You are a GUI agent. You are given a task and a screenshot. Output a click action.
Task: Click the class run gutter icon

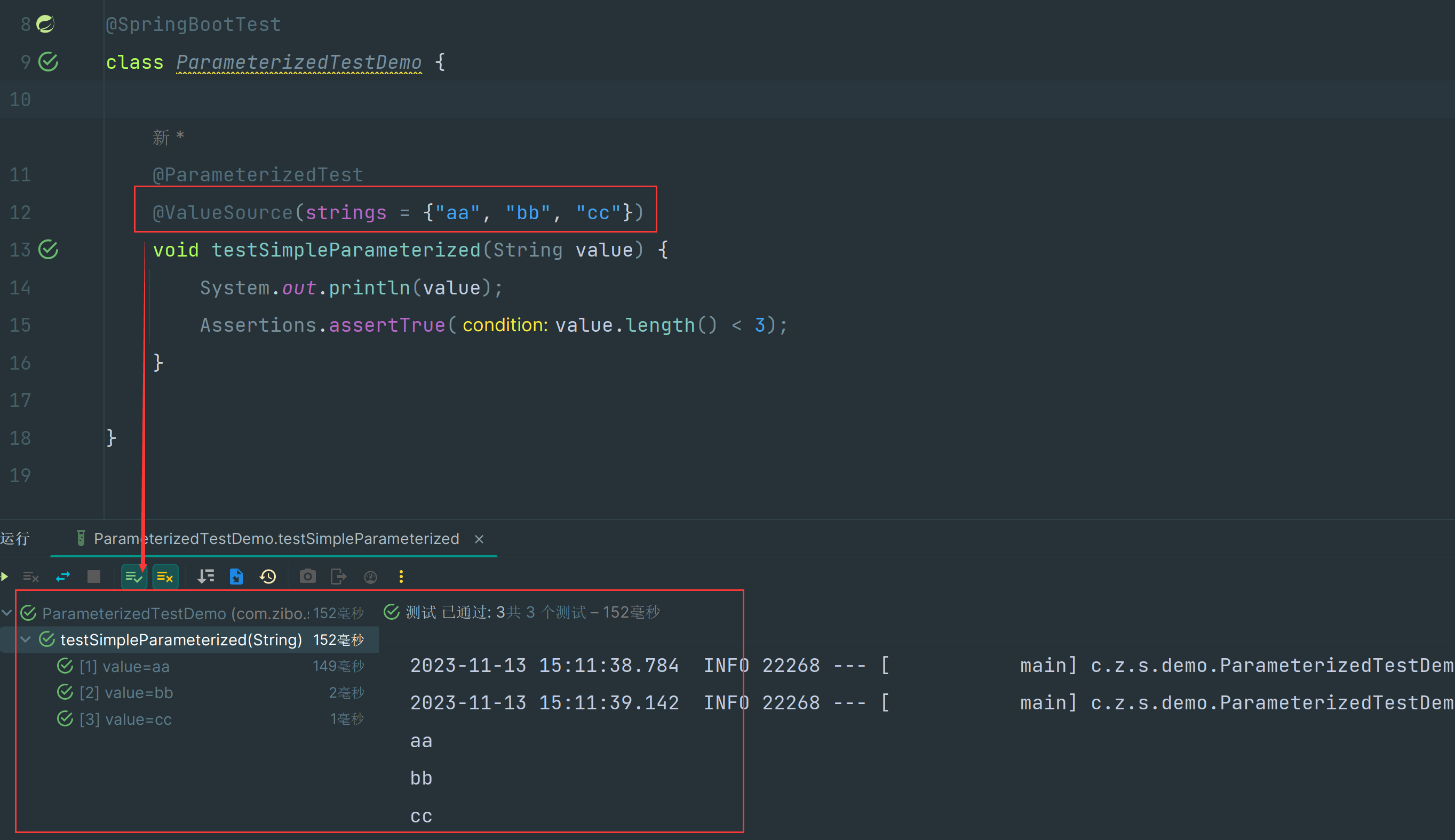(x=49, y=62)
